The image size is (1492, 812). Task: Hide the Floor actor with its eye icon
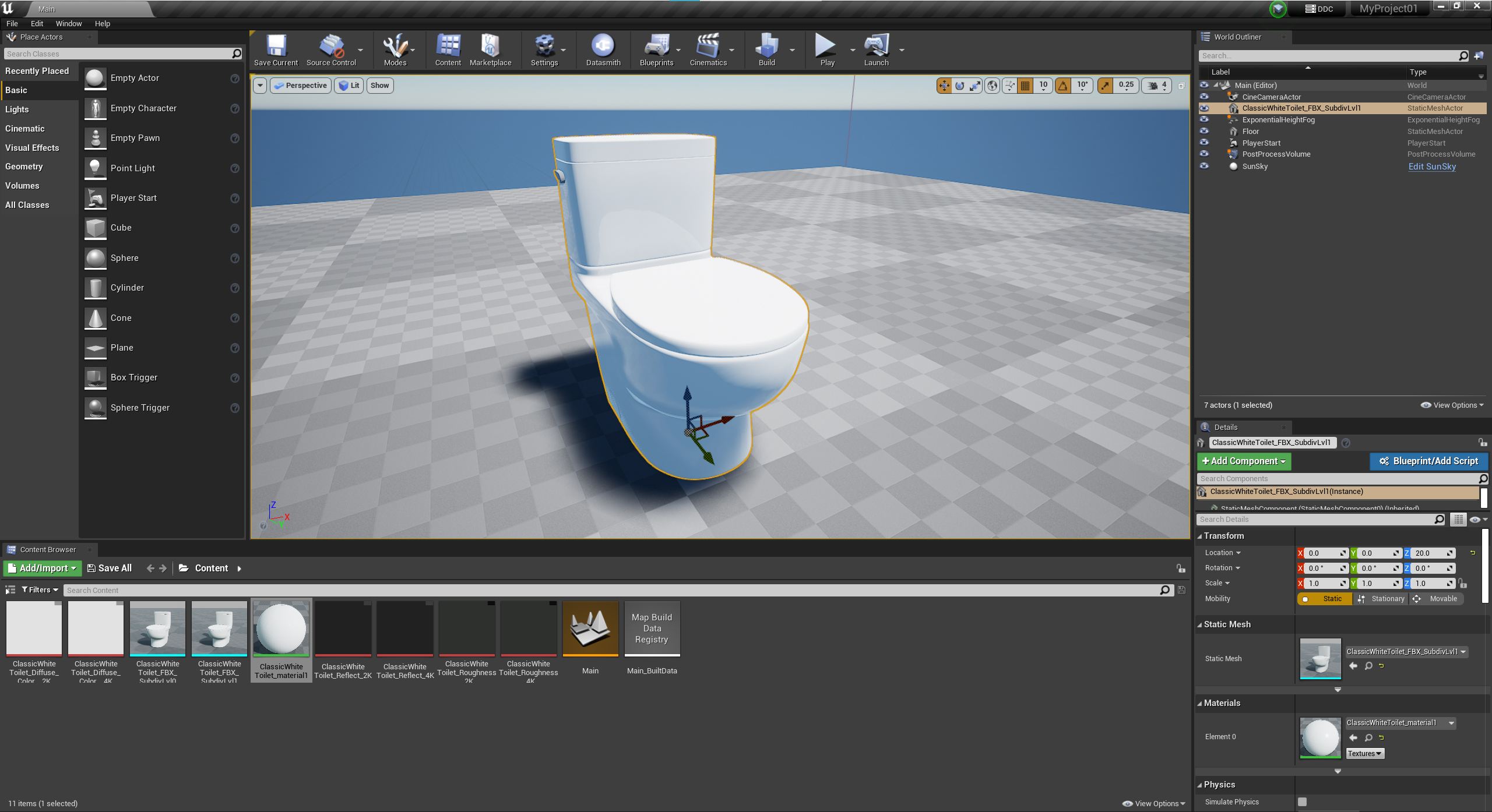click(x=1204, y=131)
